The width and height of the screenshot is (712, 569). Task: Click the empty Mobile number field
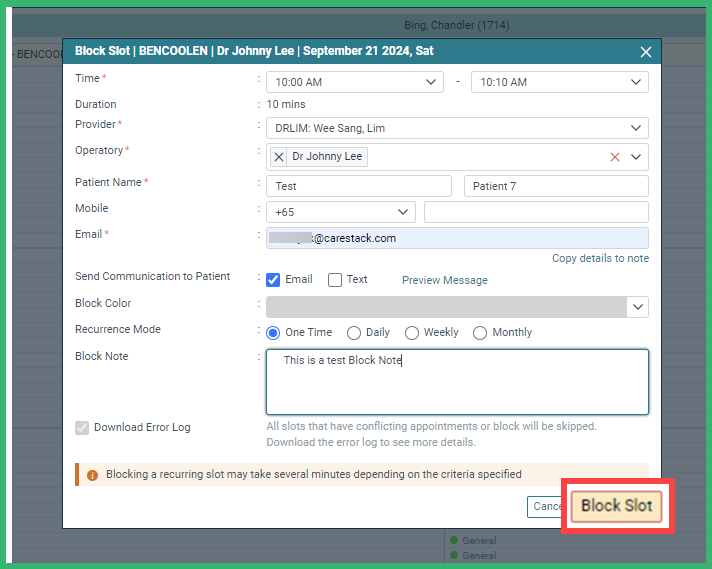point(536,212)
